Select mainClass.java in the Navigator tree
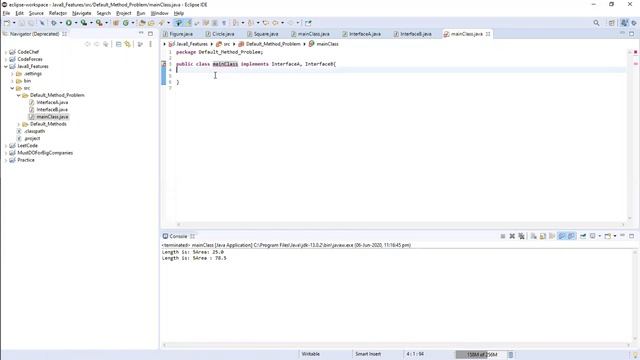Image resolution: width=640 pixels, height=360 pixels. click(x=52, y=117)
